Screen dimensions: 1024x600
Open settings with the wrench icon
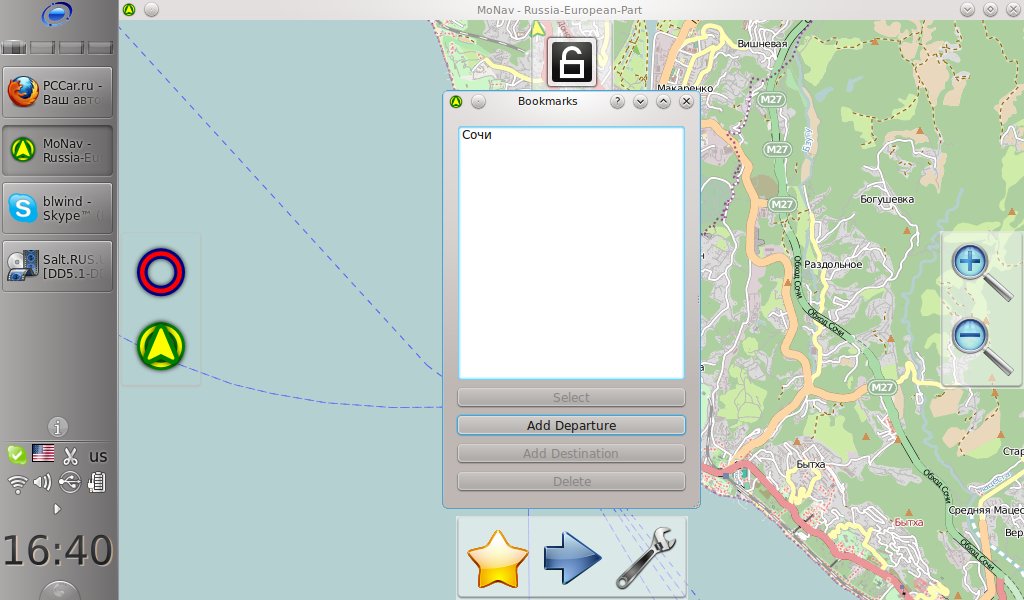[646, 558]
